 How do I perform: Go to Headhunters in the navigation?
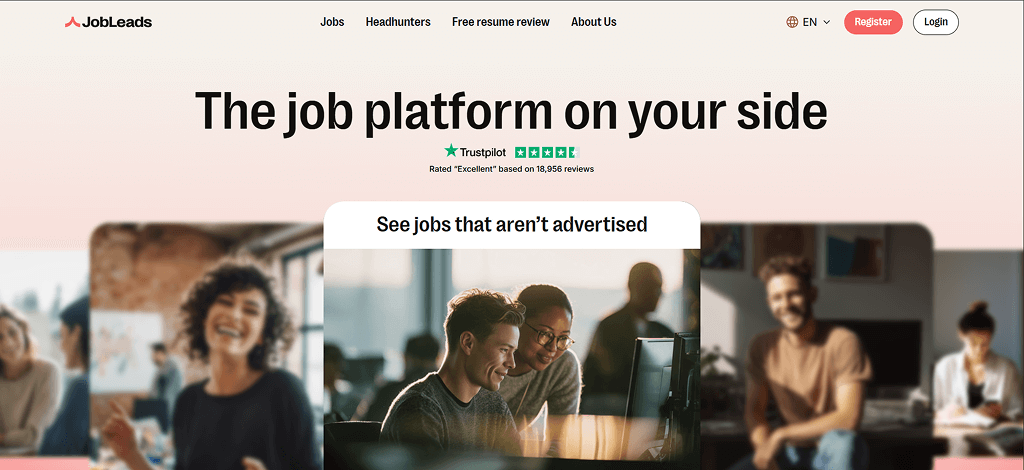click(x=398, y=22)
